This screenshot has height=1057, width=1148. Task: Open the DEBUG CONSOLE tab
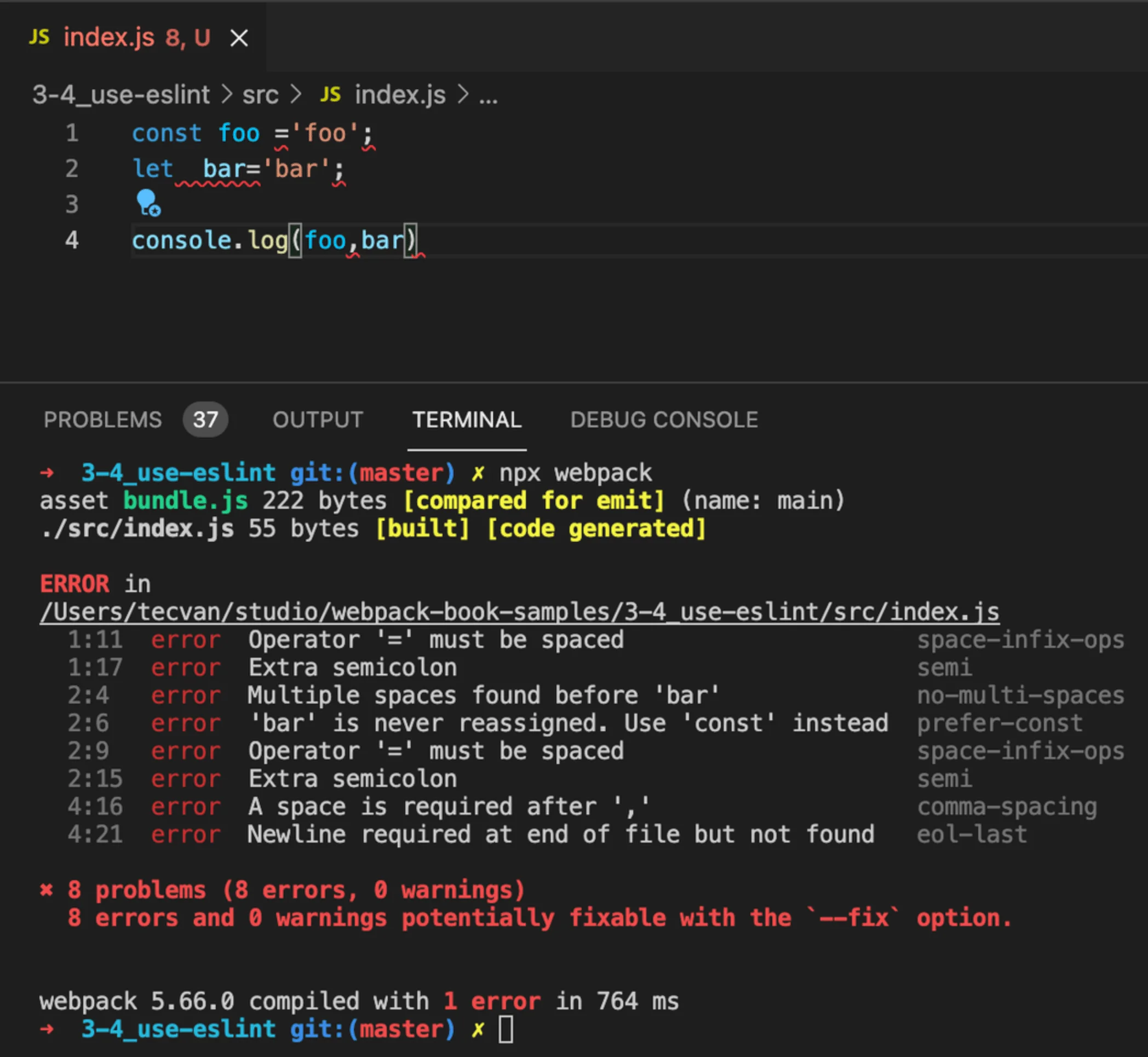coord(664,420)
